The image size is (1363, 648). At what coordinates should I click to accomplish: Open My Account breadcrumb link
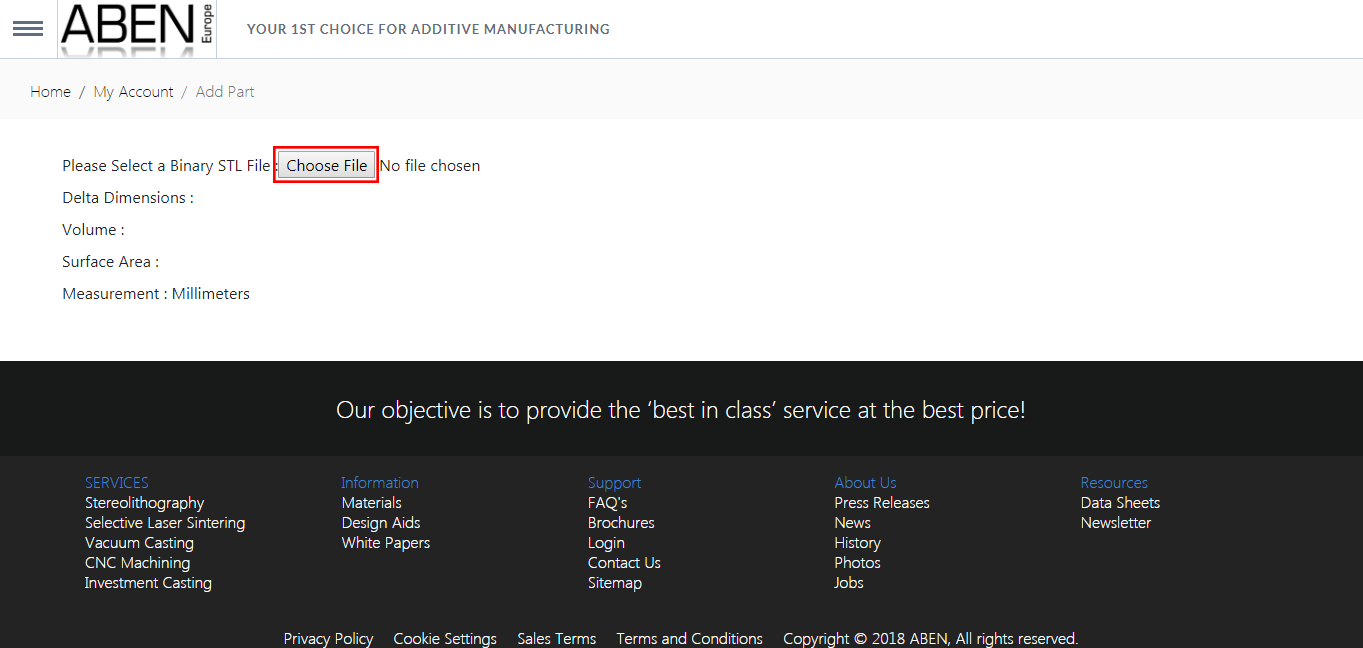tap(133, 92)
